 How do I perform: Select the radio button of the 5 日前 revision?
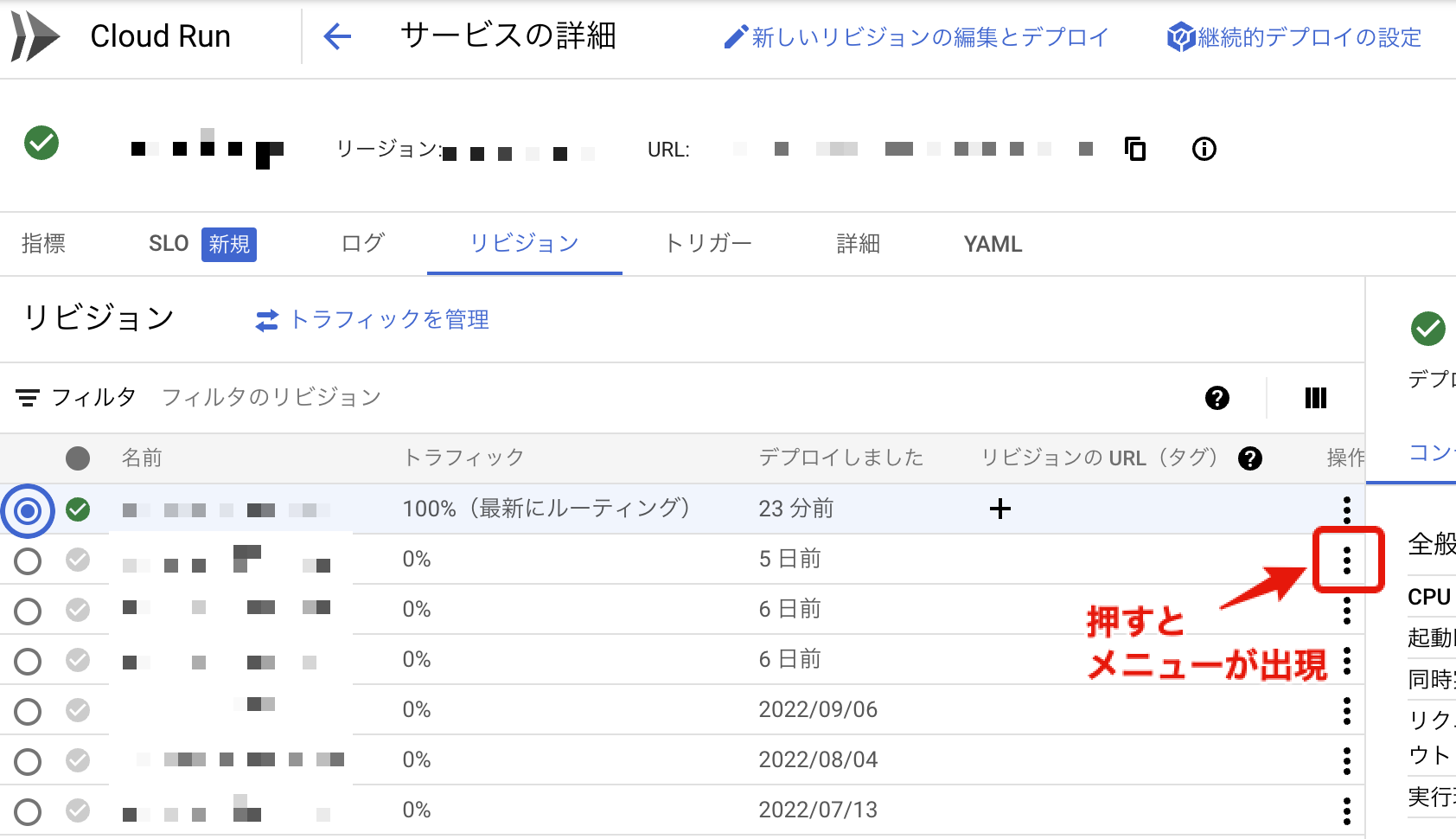coord(27,560)
